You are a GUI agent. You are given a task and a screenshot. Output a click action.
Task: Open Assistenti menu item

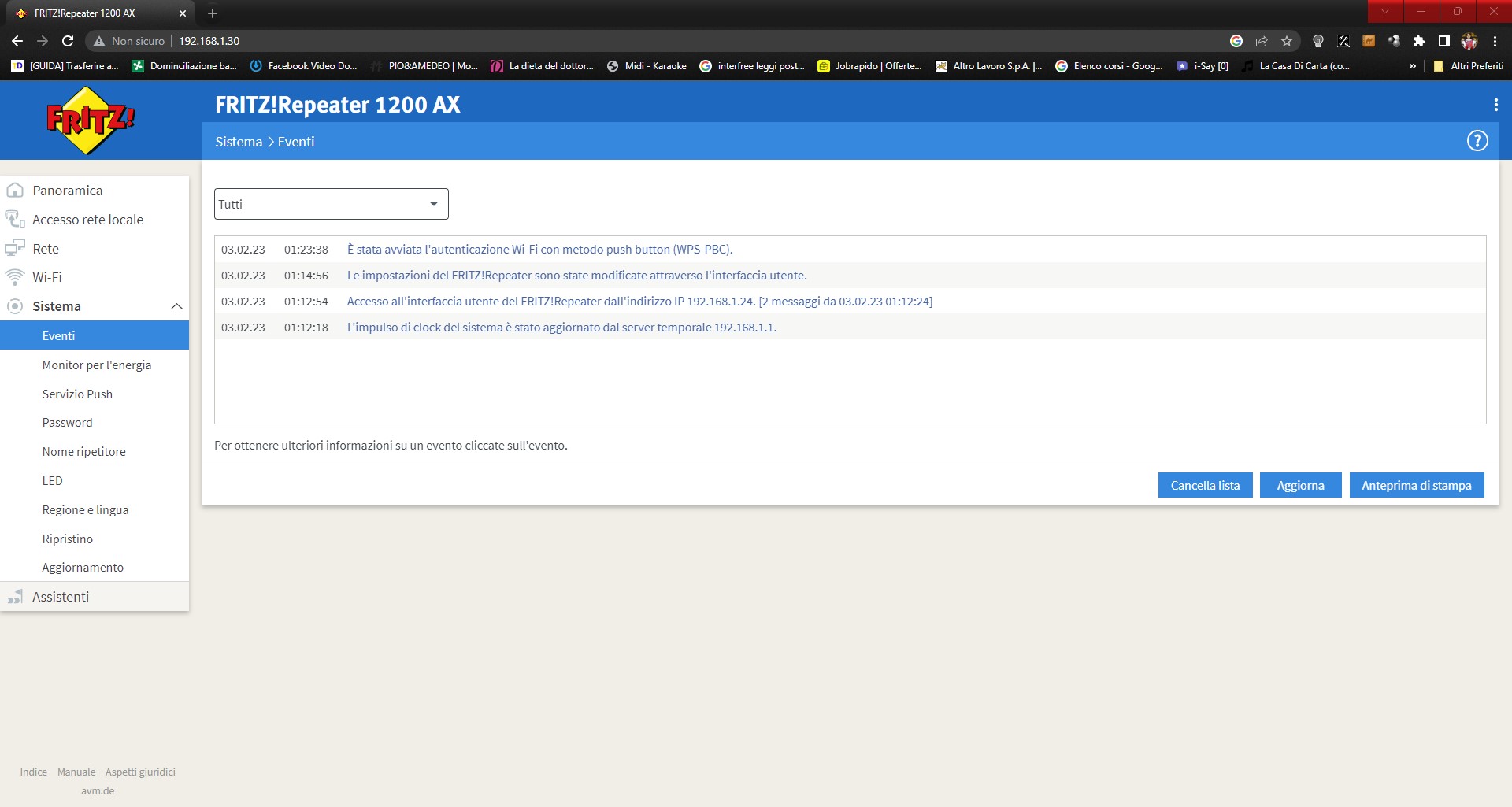click(61, 597)
